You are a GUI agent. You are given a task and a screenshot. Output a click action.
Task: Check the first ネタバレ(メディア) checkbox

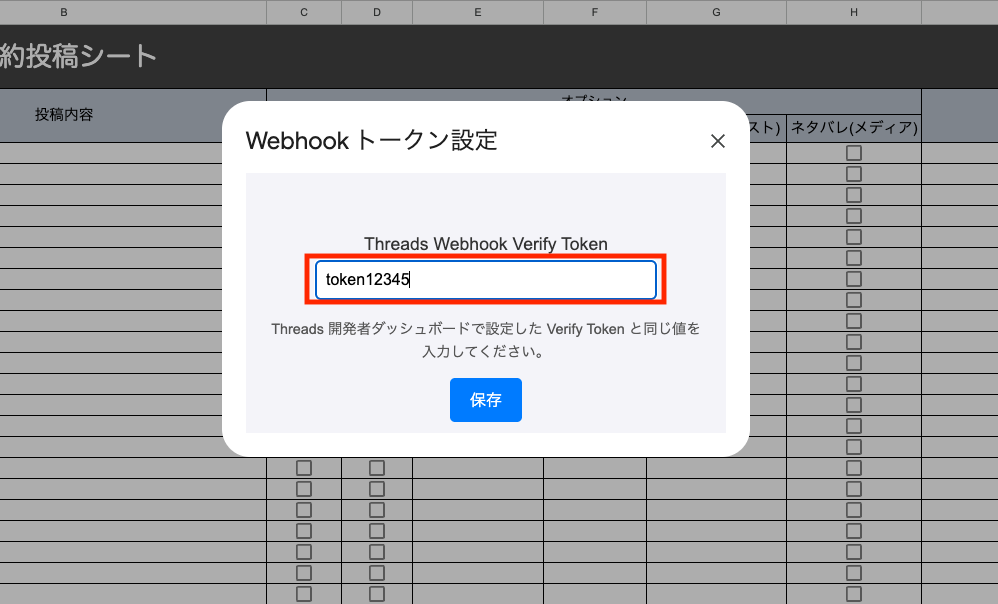[x=853, y=152]
